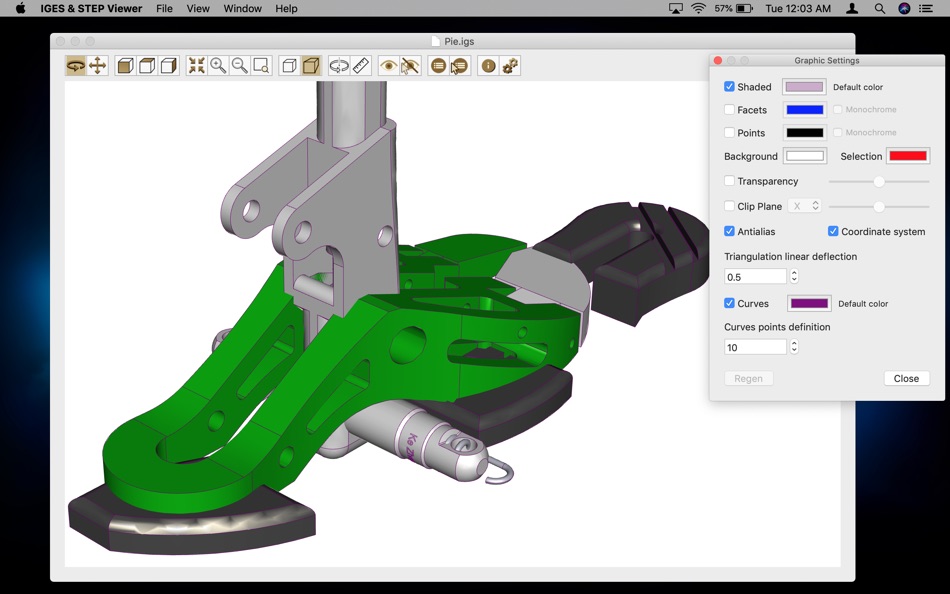Image resolution: width=950 pixels, height=594 pixels.
Task: Click the Clip Plane slider
Action: 879,207
